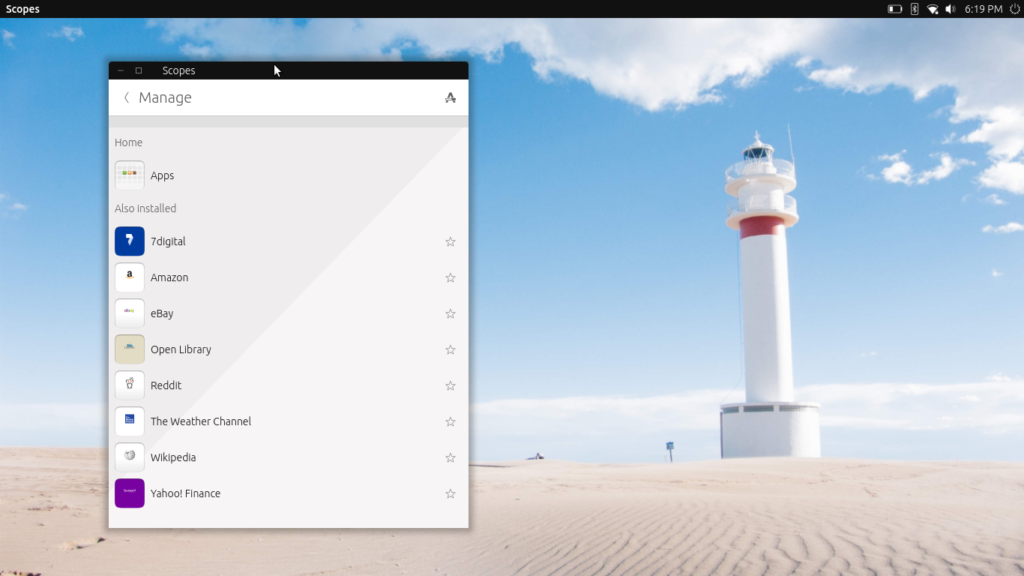Toggle the star next to Reddit
The width and height of the screenshot is (1024, 576).
click(x=450, y=385)
